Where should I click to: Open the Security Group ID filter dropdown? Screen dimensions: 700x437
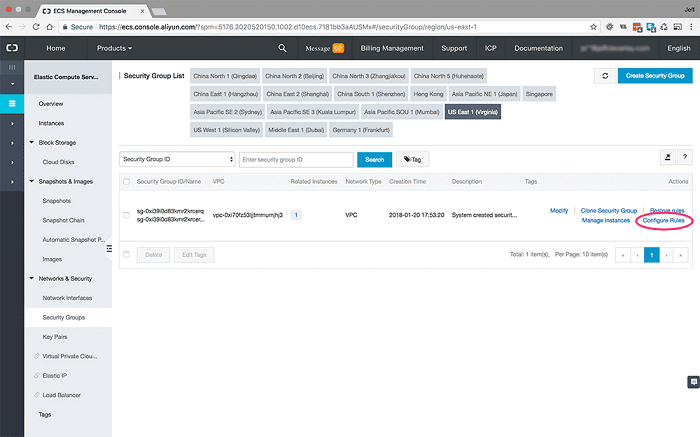pyautogui.click(x=177, y=159)
